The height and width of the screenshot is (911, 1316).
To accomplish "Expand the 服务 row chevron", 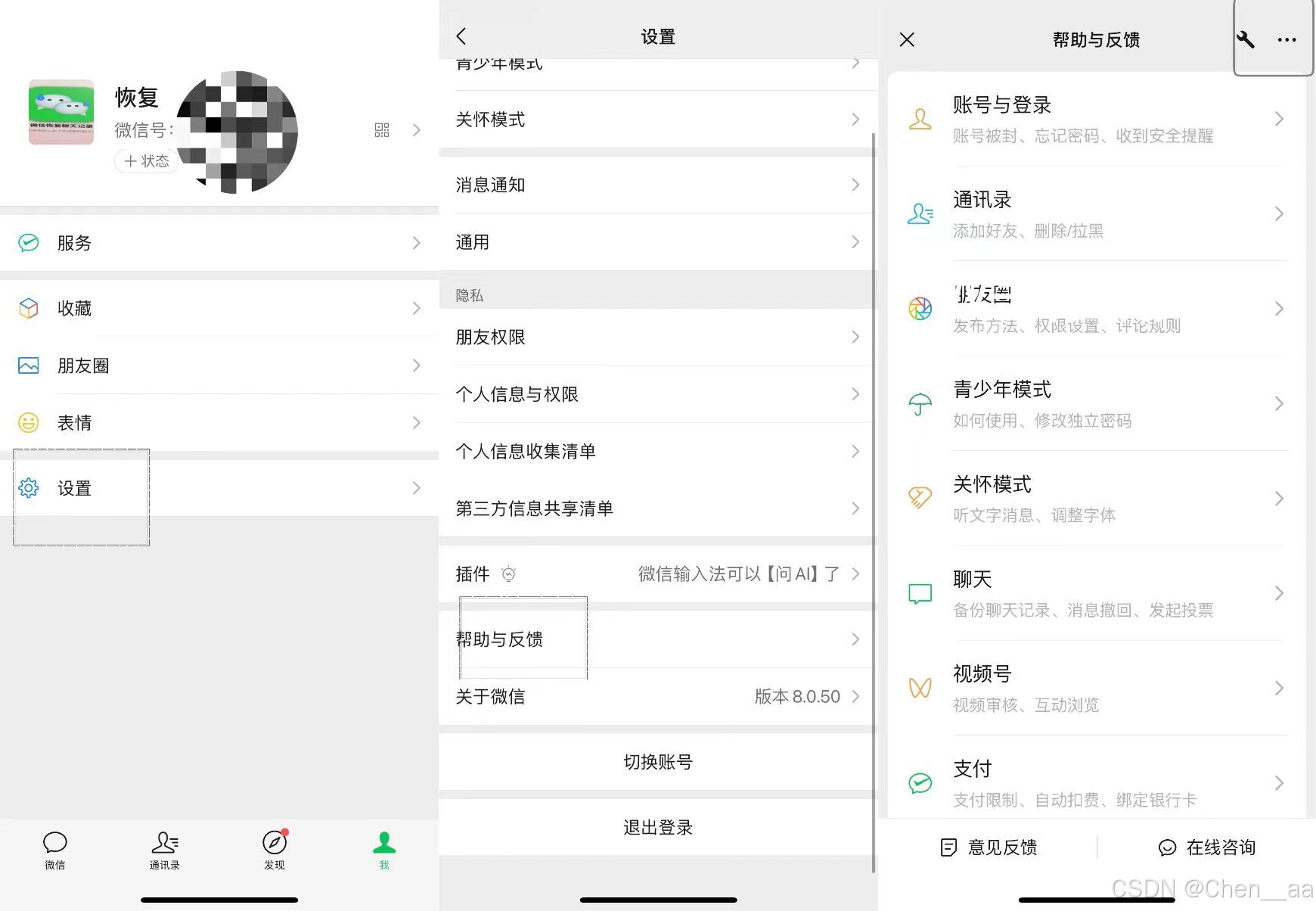I will (416, 243).
